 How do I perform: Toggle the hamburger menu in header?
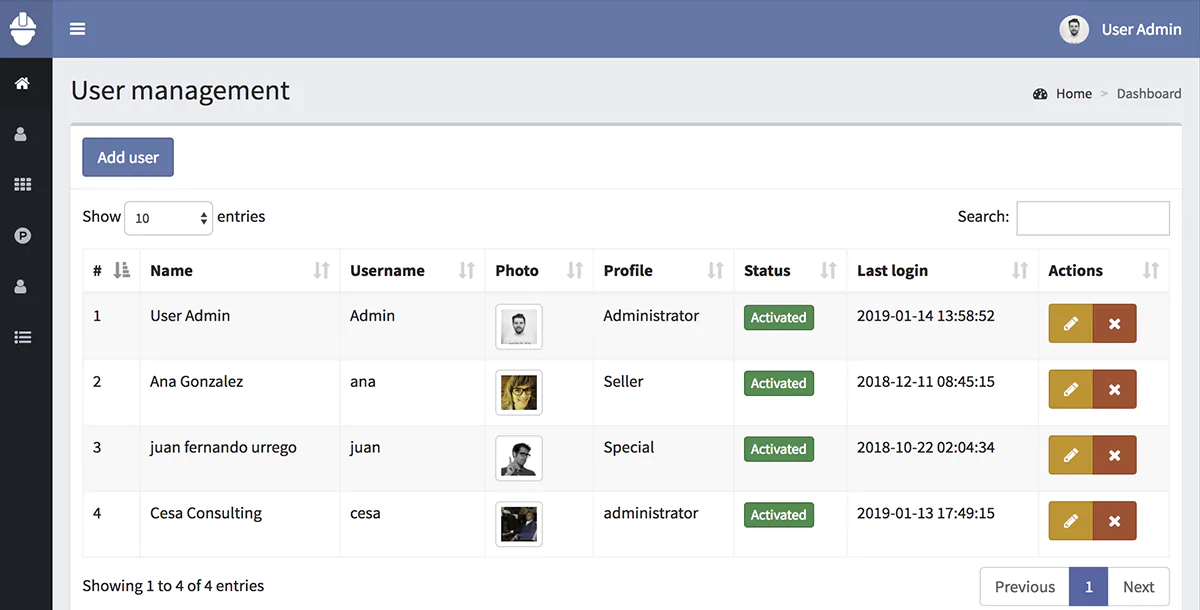[77, 29]
